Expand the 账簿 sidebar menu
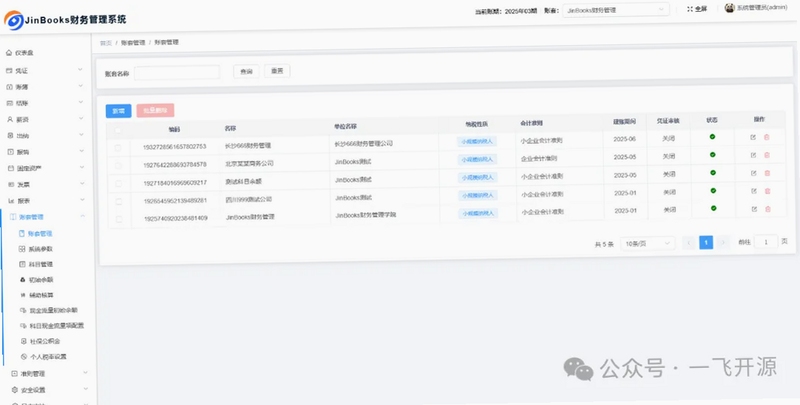This screenshot has width=800, height=405. click(45, 87)
